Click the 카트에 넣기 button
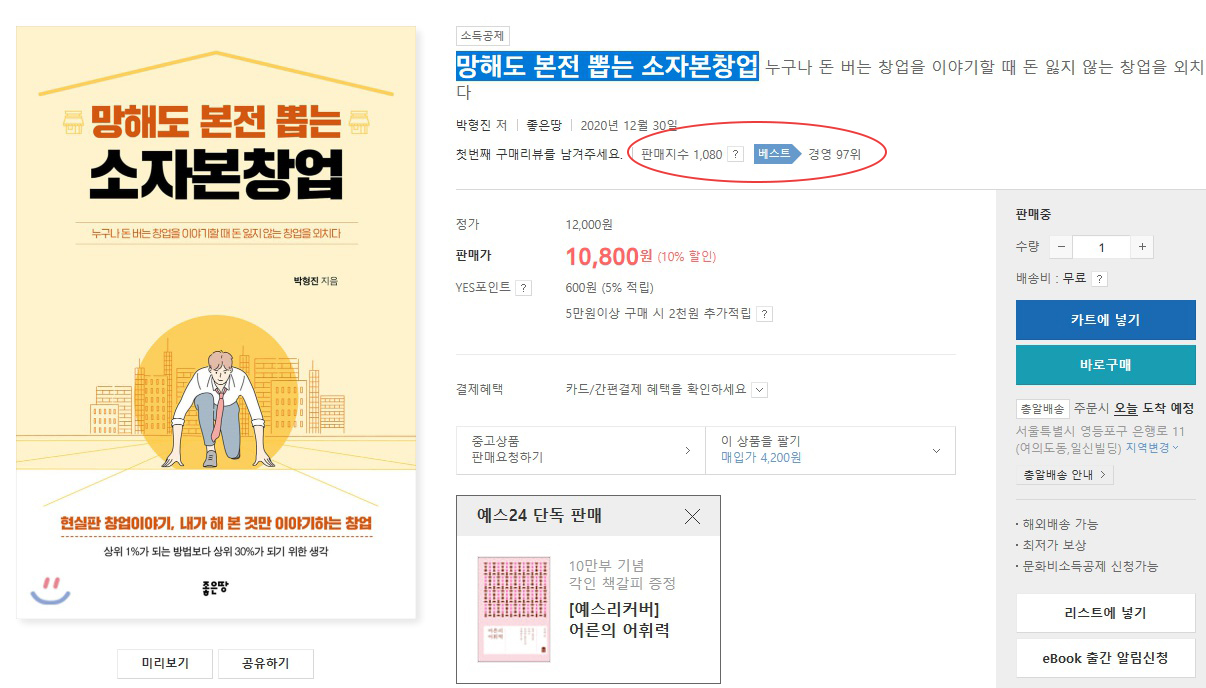Screen dimensions: 1206x688 tap(1105, 320)
